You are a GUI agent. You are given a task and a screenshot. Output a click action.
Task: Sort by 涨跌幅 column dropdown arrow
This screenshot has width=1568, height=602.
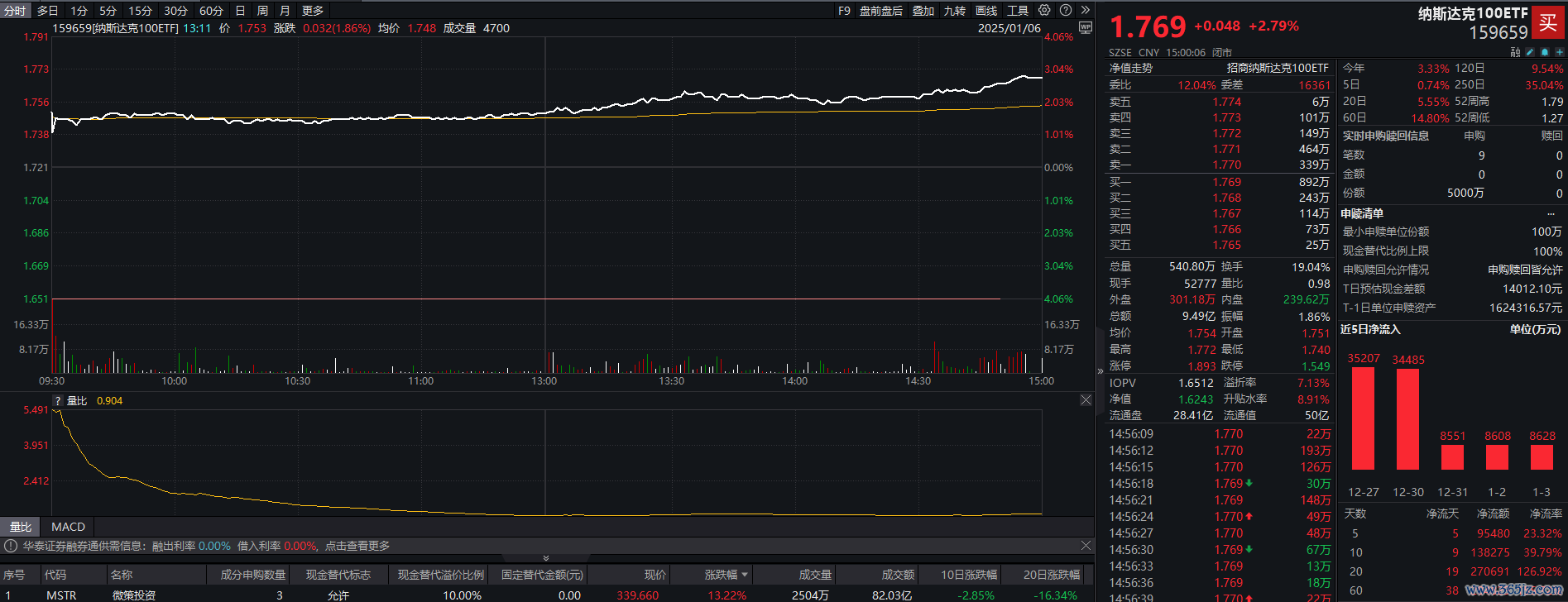tap(745, 575)
